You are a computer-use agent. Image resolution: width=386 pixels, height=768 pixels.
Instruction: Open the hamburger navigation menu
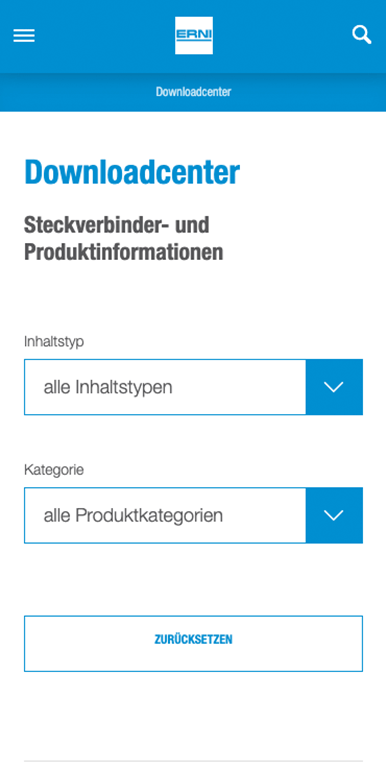tap(24, 35)
